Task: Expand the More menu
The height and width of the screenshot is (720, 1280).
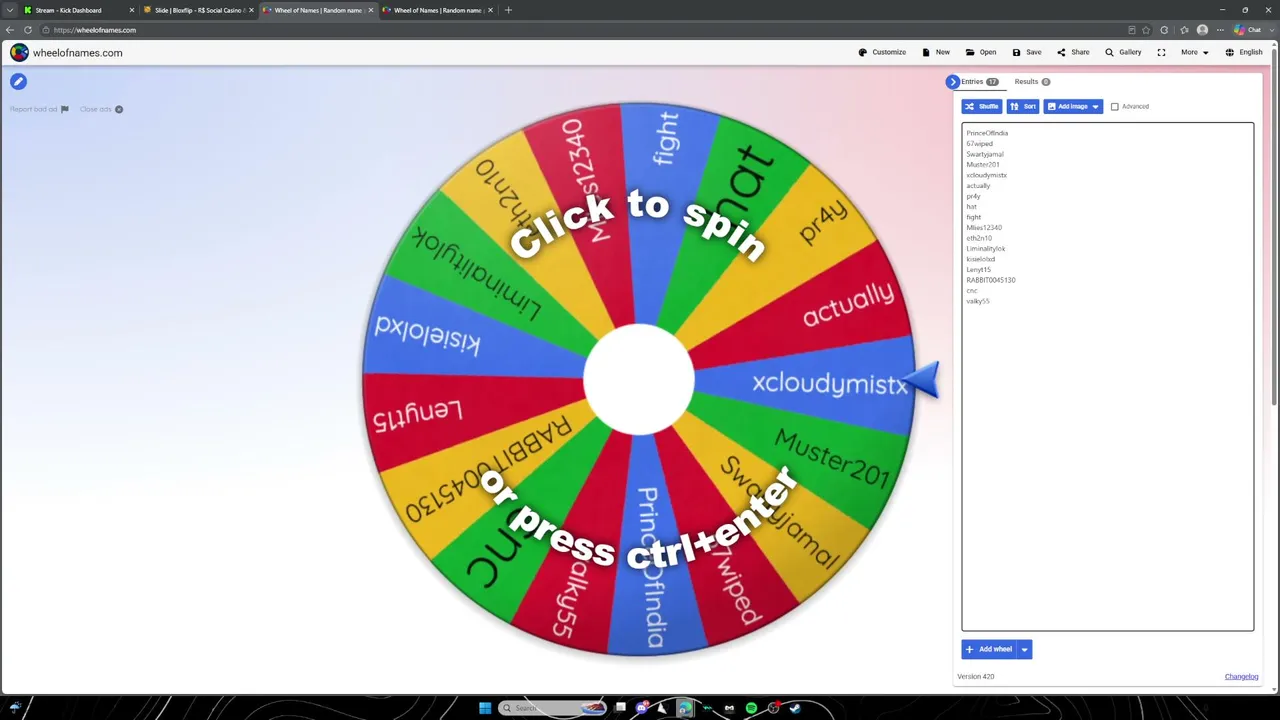Action: click(1194, 52)
